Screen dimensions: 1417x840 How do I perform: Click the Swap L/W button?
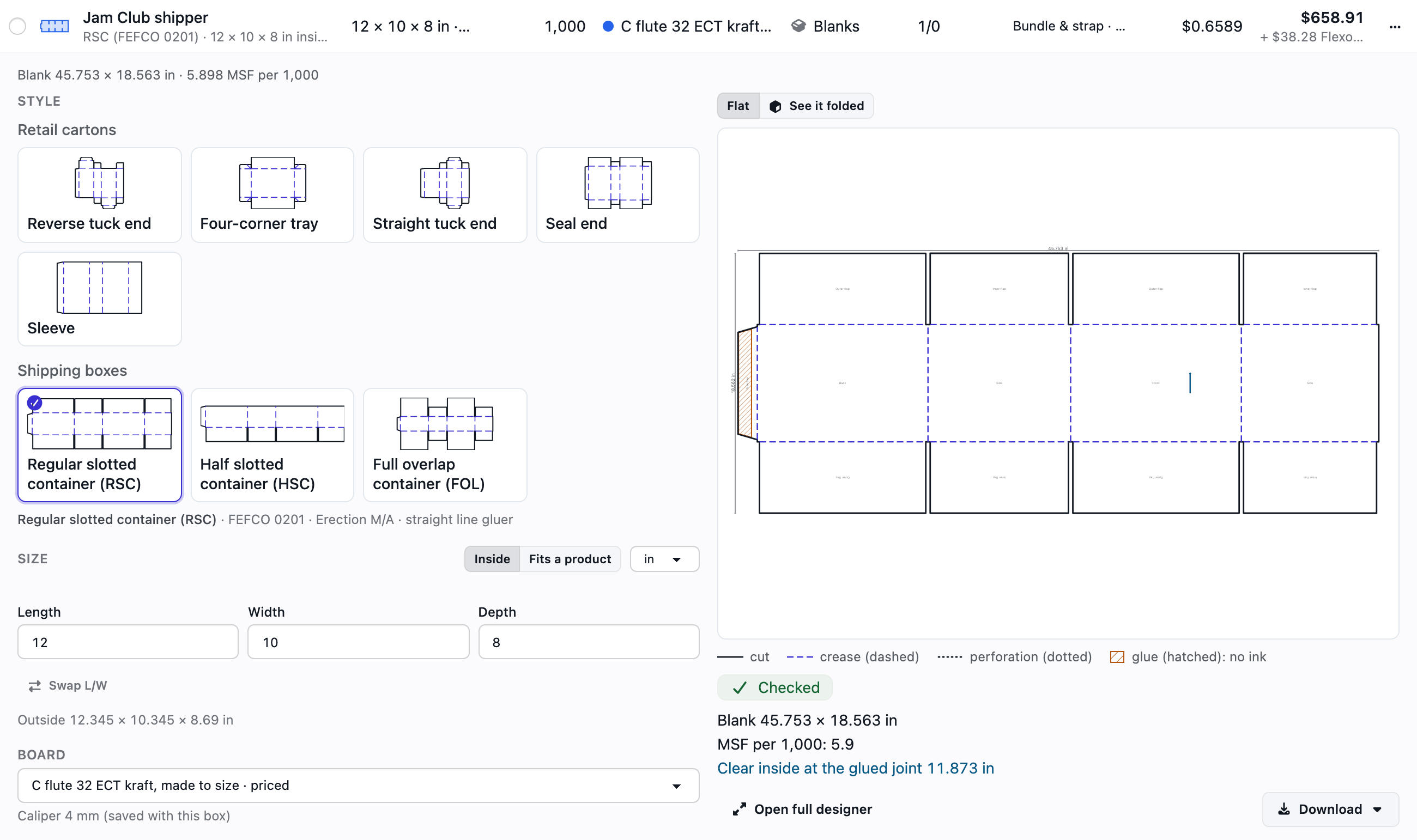tap(68, 686)
